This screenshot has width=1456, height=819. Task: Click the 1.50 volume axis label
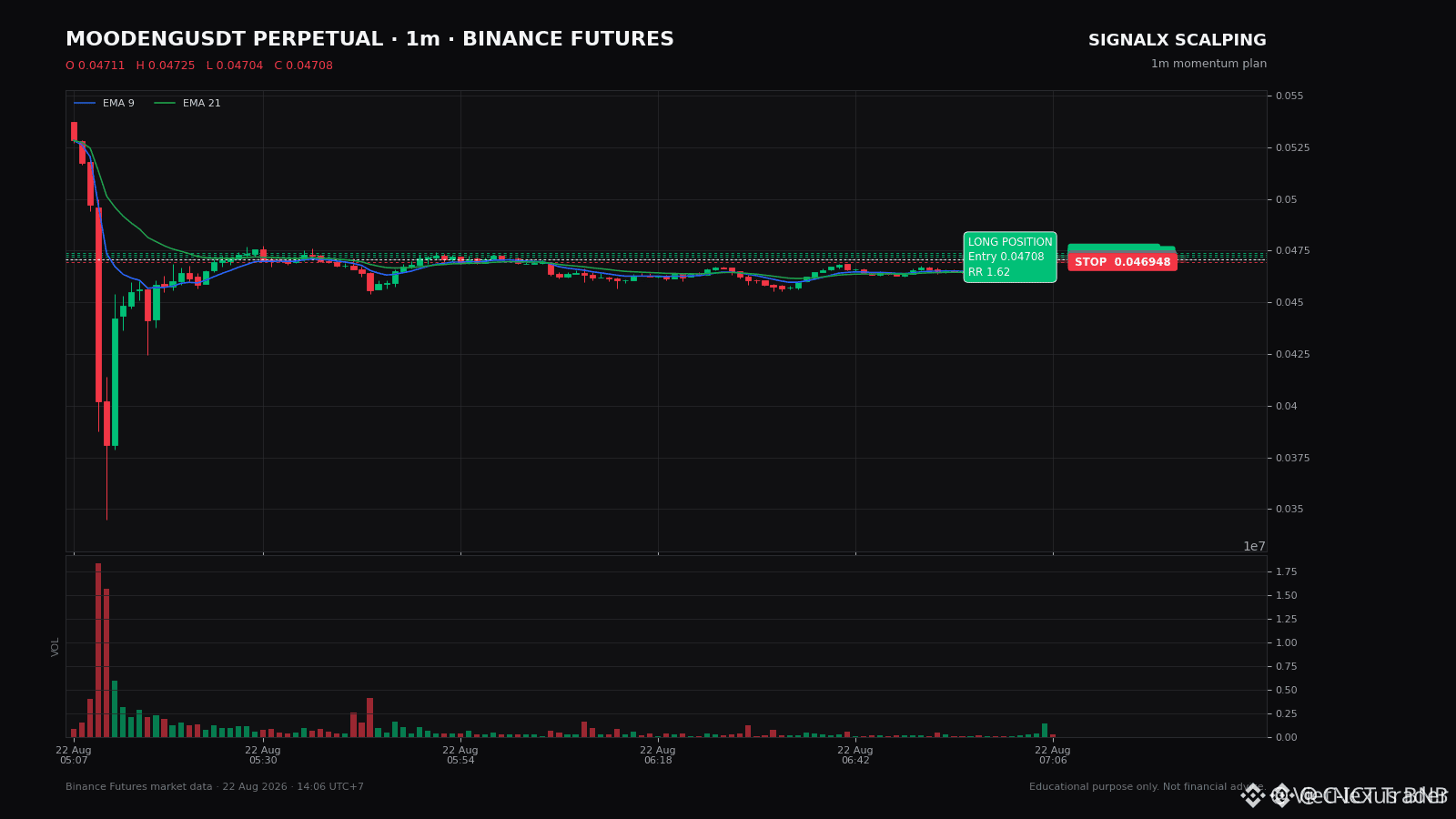point(1287,596)
